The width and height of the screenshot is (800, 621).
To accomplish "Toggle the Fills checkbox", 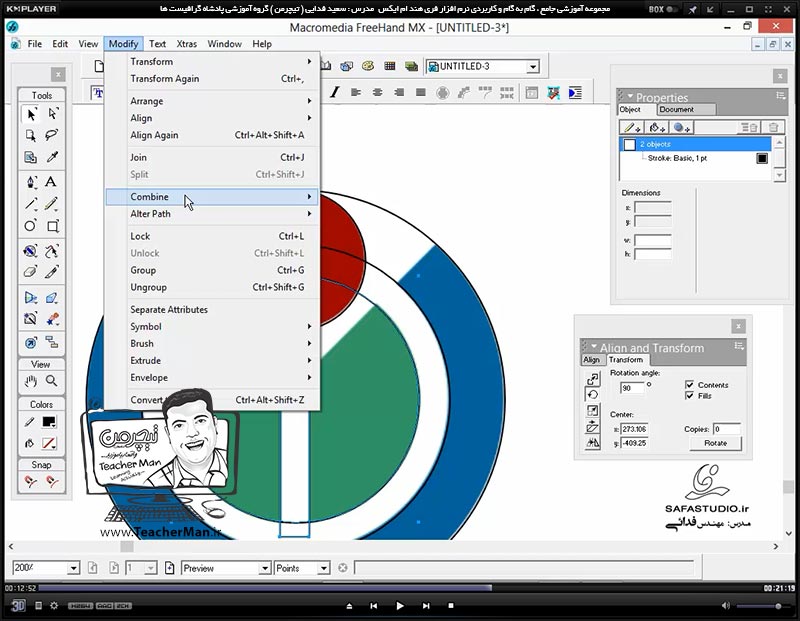I will coord(689,395).
